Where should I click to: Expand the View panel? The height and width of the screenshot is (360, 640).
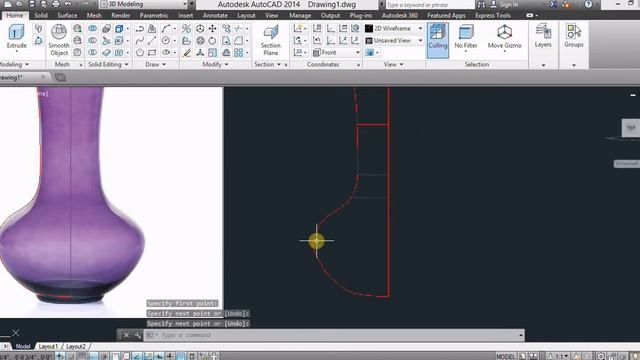(x=393, y=64)
